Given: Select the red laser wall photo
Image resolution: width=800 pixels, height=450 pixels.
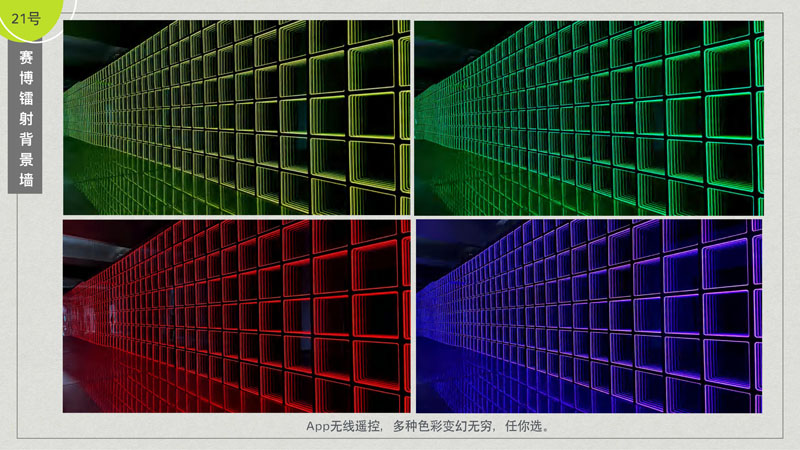Looking at the screenshot, I should (236, 316).
